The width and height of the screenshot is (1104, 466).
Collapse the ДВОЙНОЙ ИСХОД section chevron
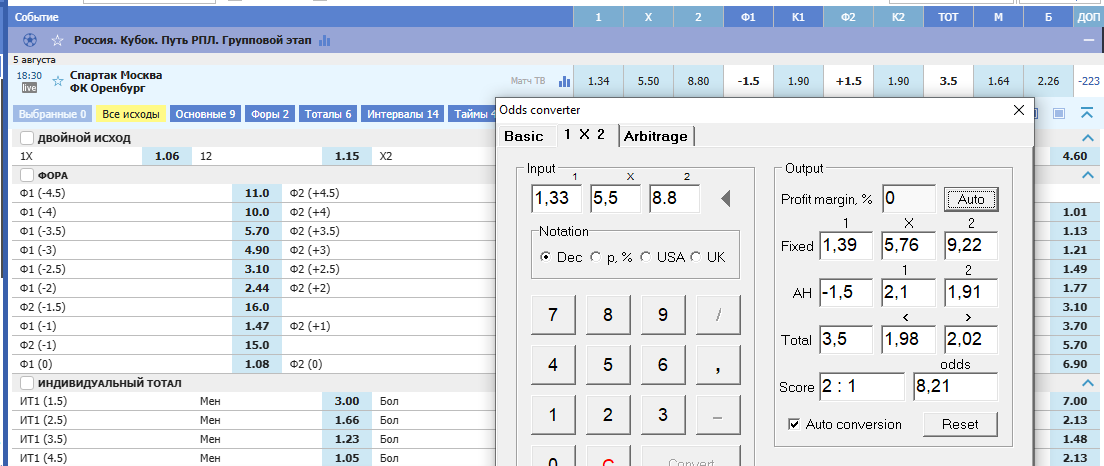(x=1086, y=138)
